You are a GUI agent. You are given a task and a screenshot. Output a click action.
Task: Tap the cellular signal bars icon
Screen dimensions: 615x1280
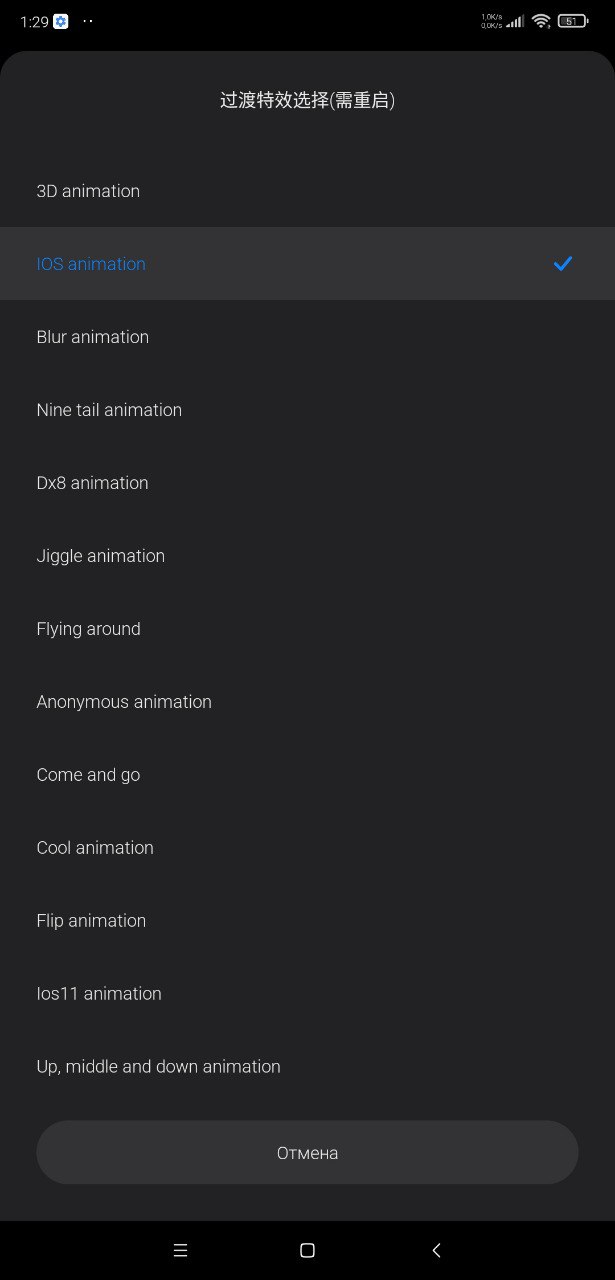tap(515, 21)
